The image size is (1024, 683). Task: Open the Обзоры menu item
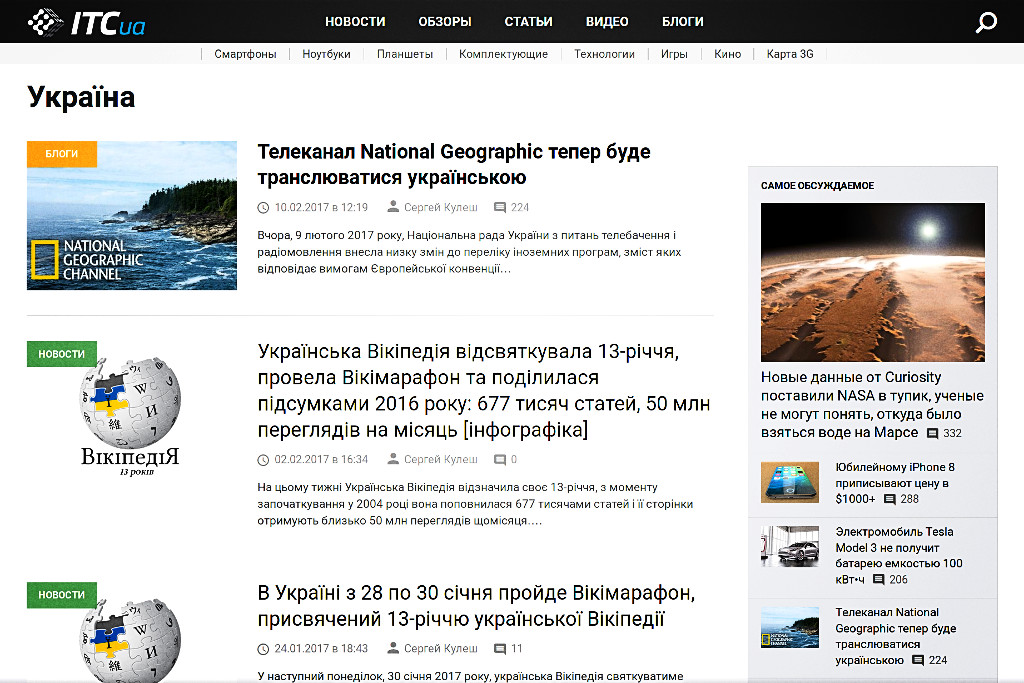tap(445, 22)
